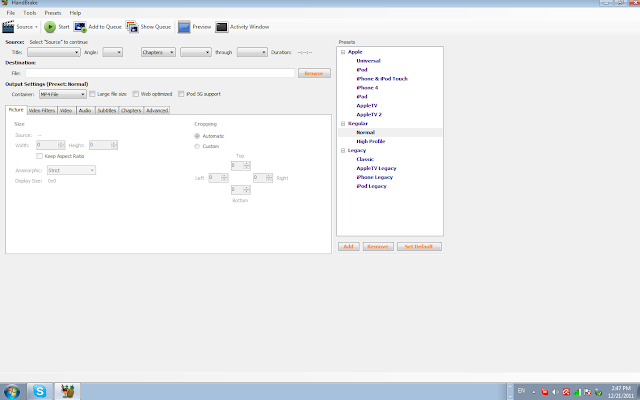Open the Activity Window icon
Image resolution: width=640 pixels, height=400 pixels.
coord(222,27)
